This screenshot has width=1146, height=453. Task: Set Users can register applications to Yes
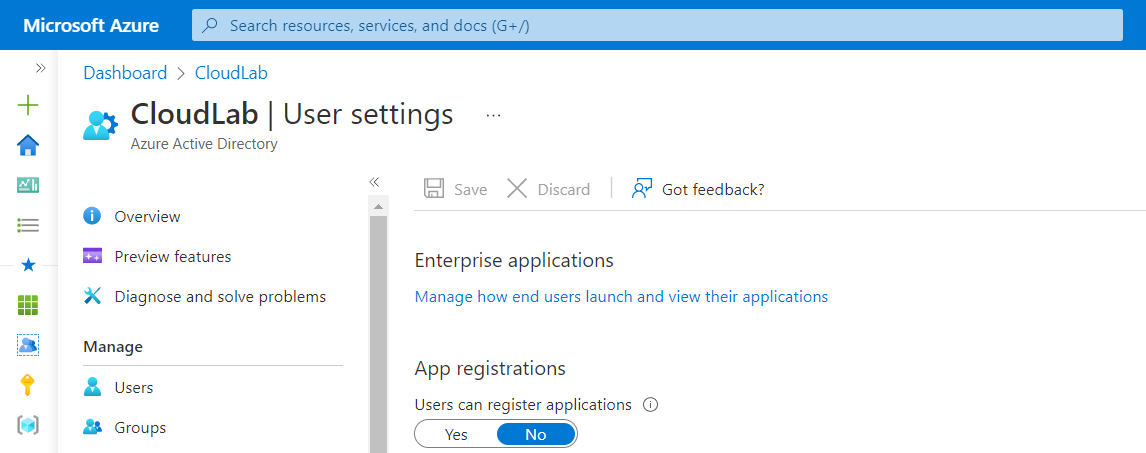(x=456, y=434)
